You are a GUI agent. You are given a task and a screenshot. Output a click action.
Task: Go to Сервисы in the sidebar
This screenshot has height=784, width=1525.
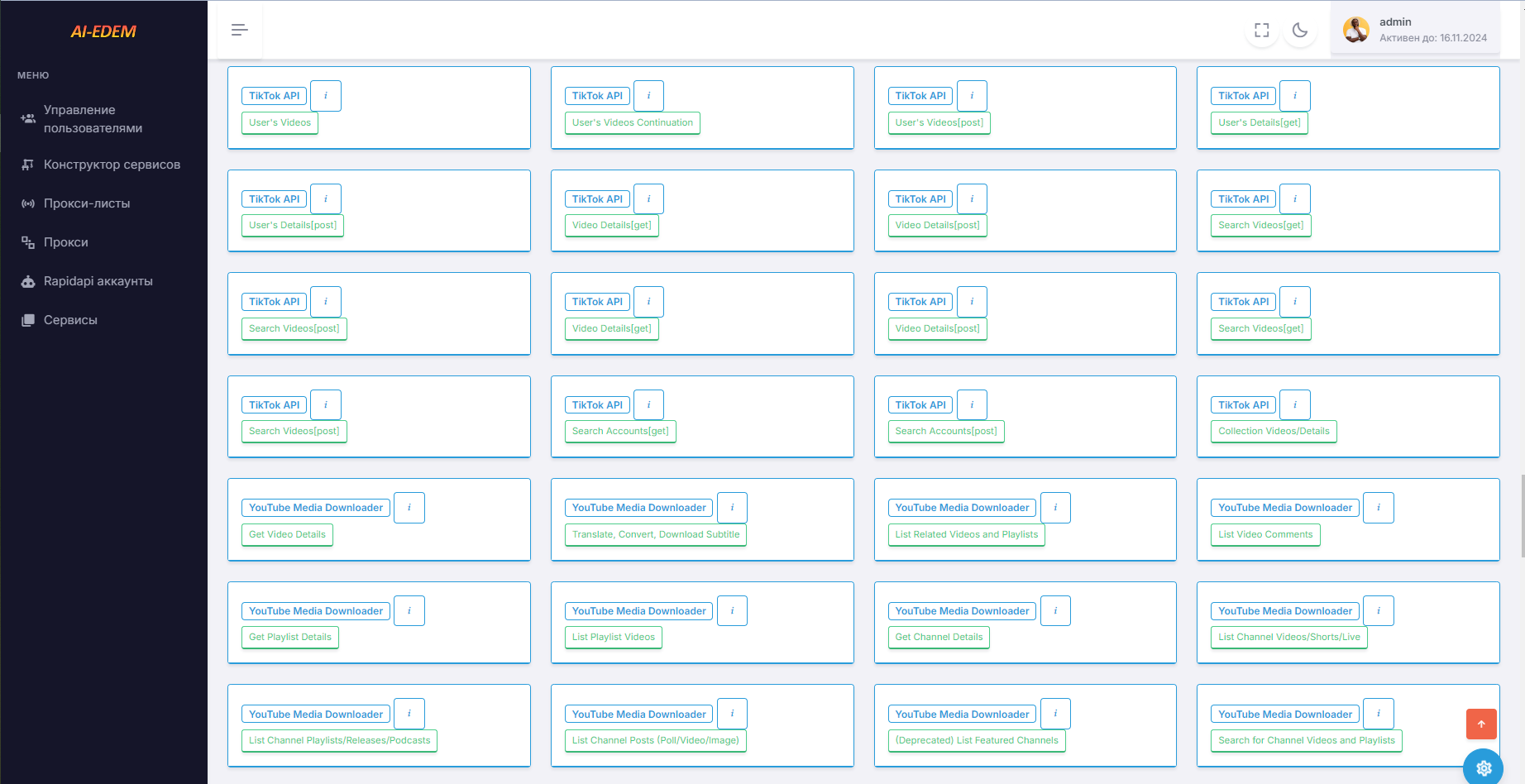(x=103, y=320)
